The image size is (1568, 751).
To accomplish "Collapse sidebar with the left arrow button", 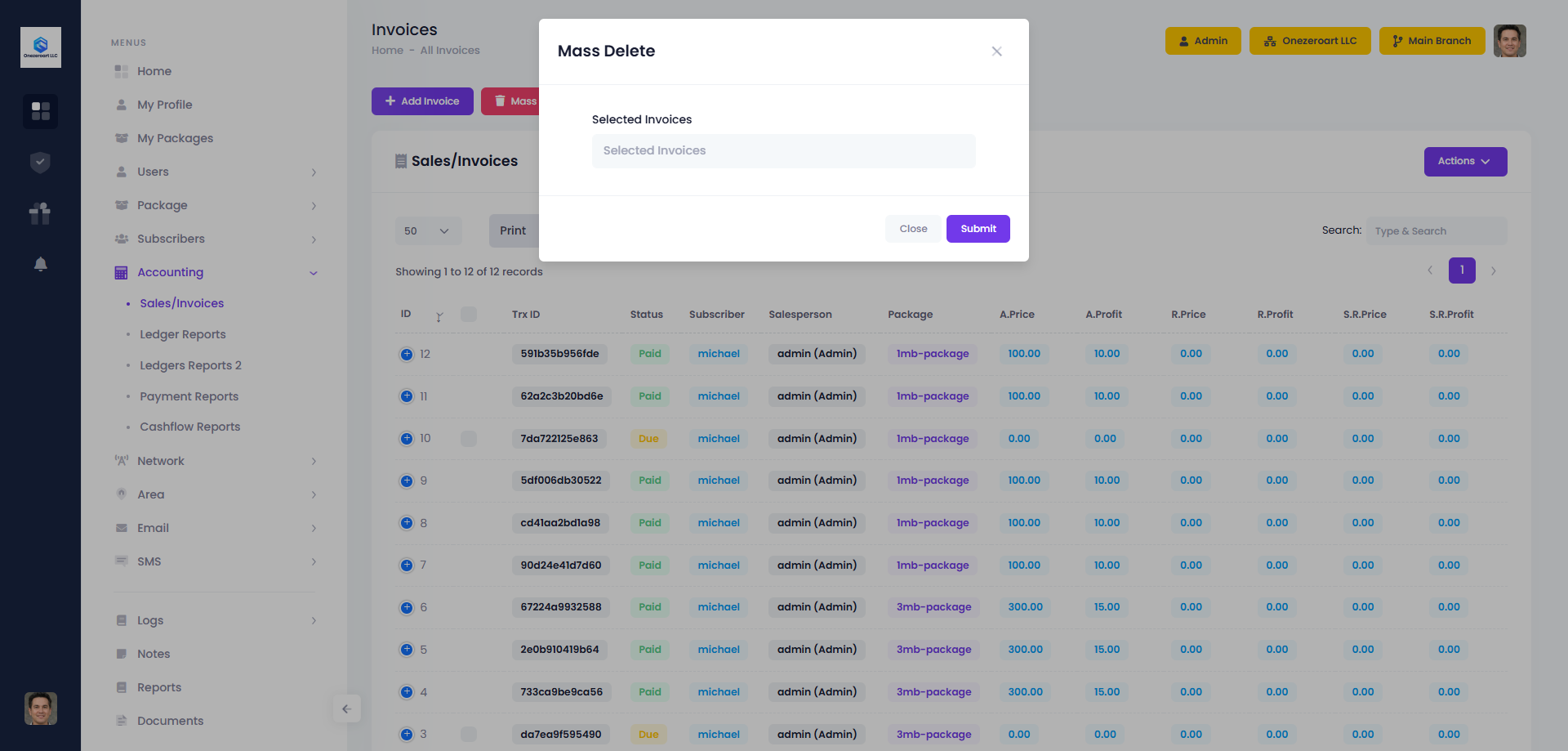I will click(346, 709).
